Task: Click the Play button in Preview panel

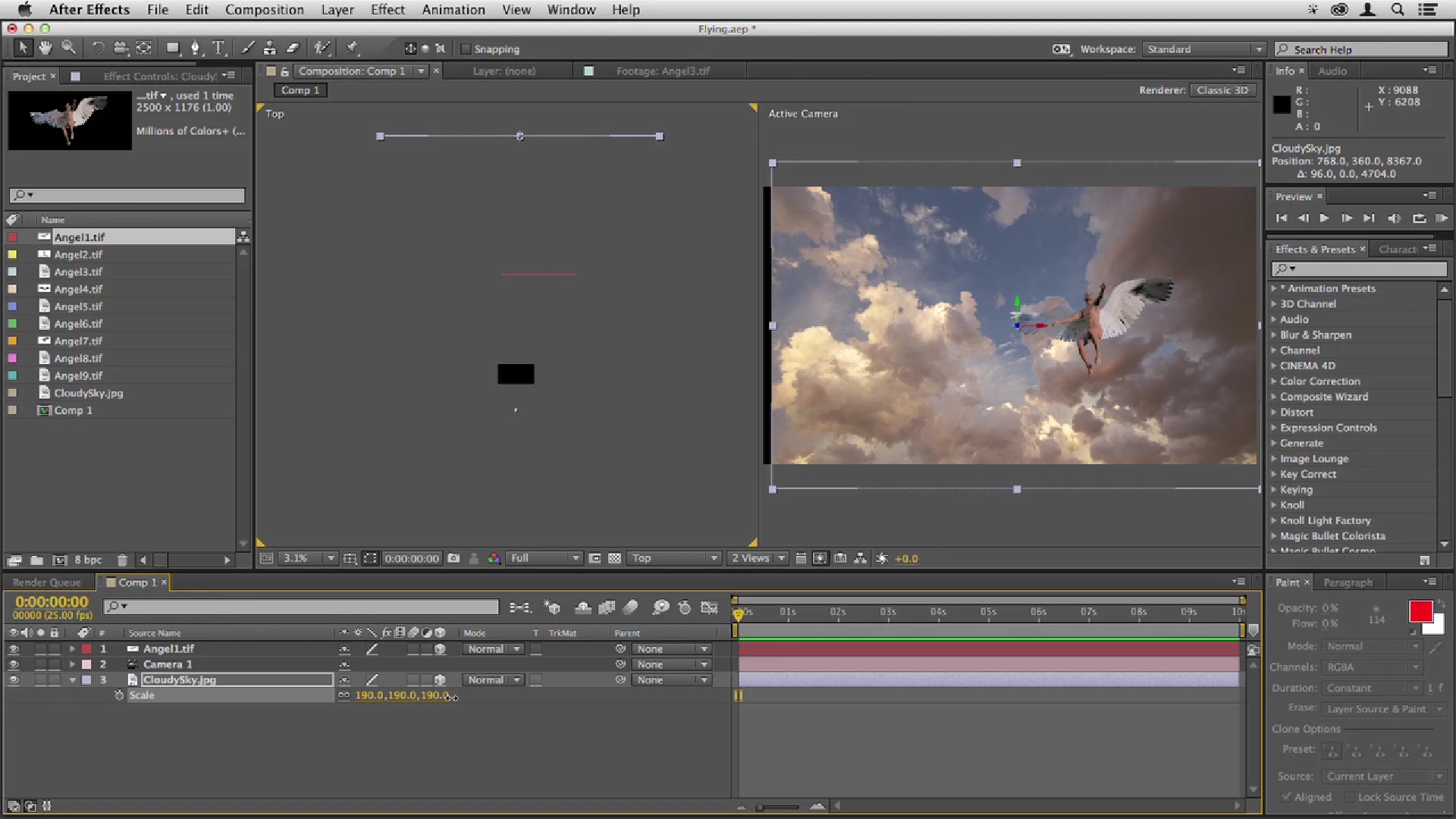Action: 1324,218
